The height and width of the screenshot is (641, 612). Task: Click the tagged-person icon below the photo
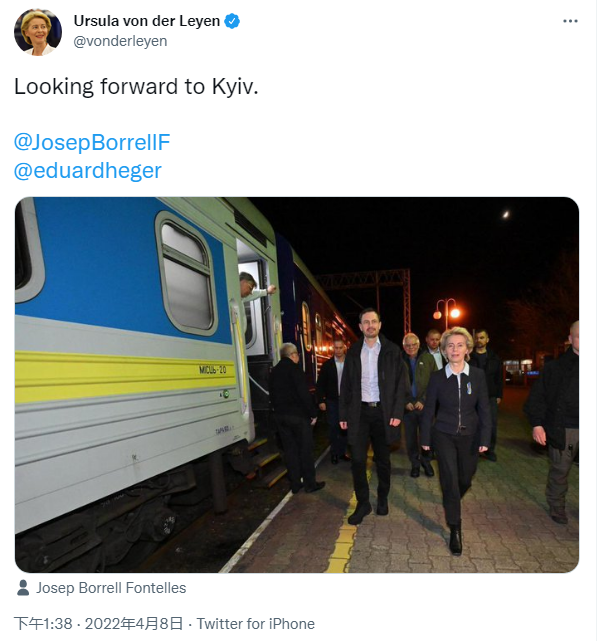click(23, 588)
